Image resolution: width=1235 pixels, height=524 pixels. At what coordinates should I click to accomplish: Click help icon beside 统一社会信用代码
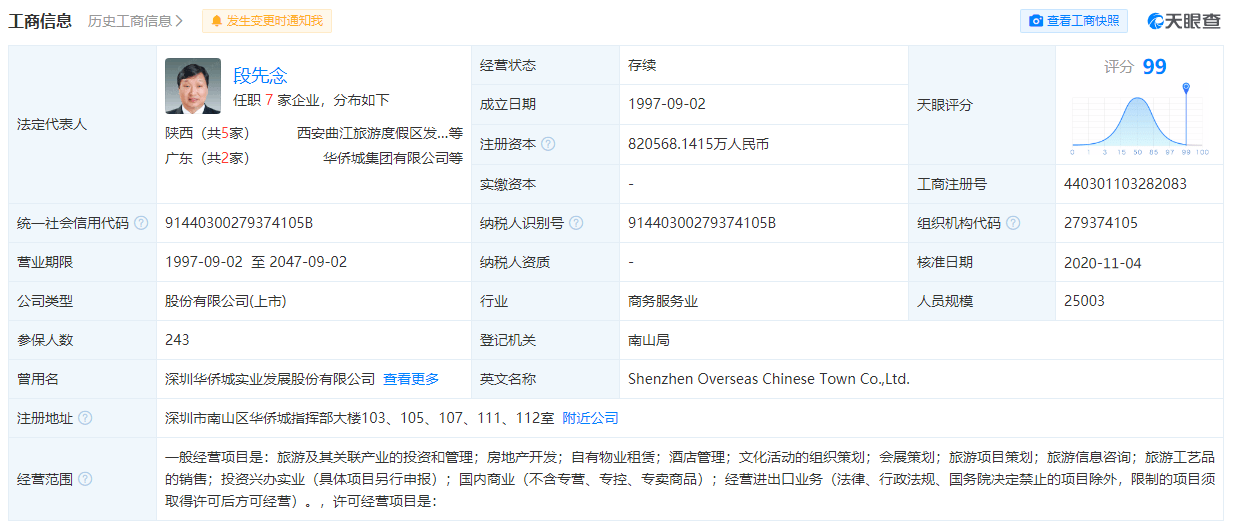(x=141, y=223)
